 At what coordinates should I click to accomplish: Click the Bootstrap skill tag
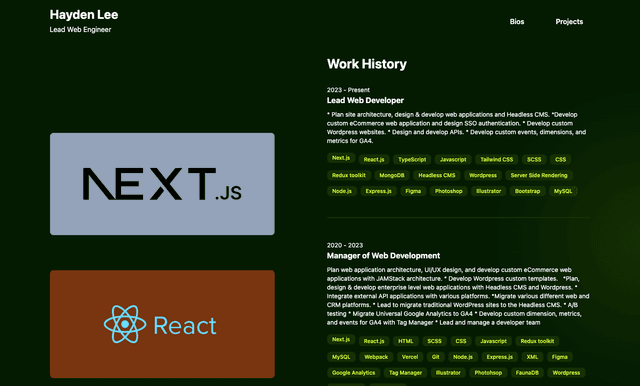coord(527,191)
